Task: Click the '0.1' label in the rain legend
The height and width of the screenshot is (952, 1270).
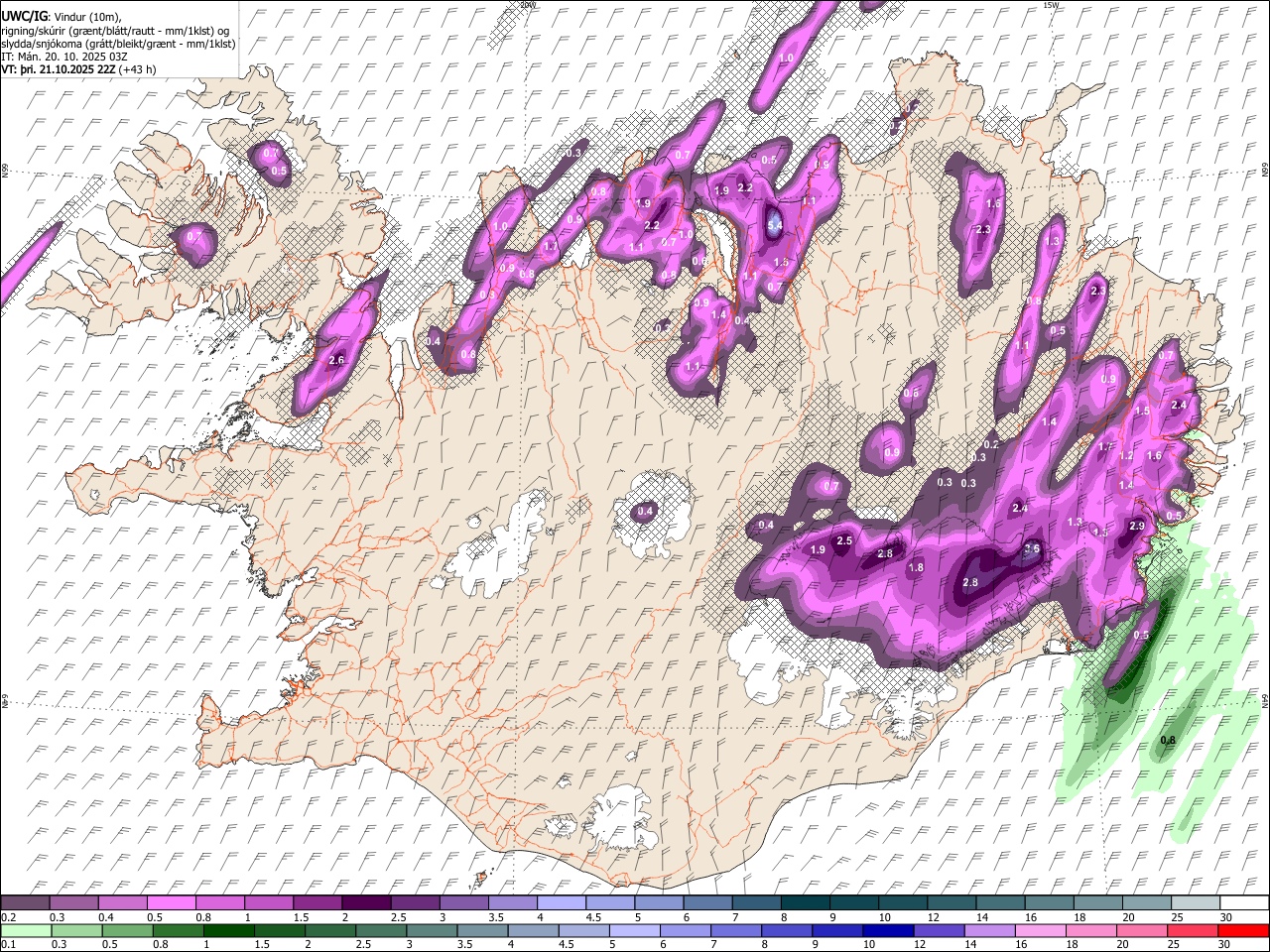Action: point(8,945)
